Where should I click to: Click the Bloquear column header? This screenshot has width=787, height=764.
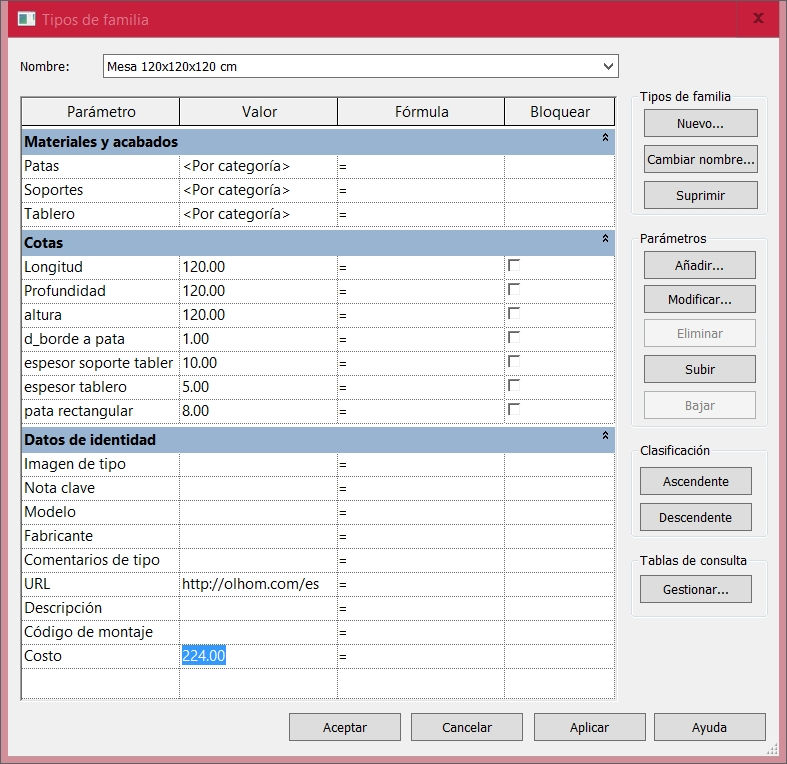click(x=560, y=111)
